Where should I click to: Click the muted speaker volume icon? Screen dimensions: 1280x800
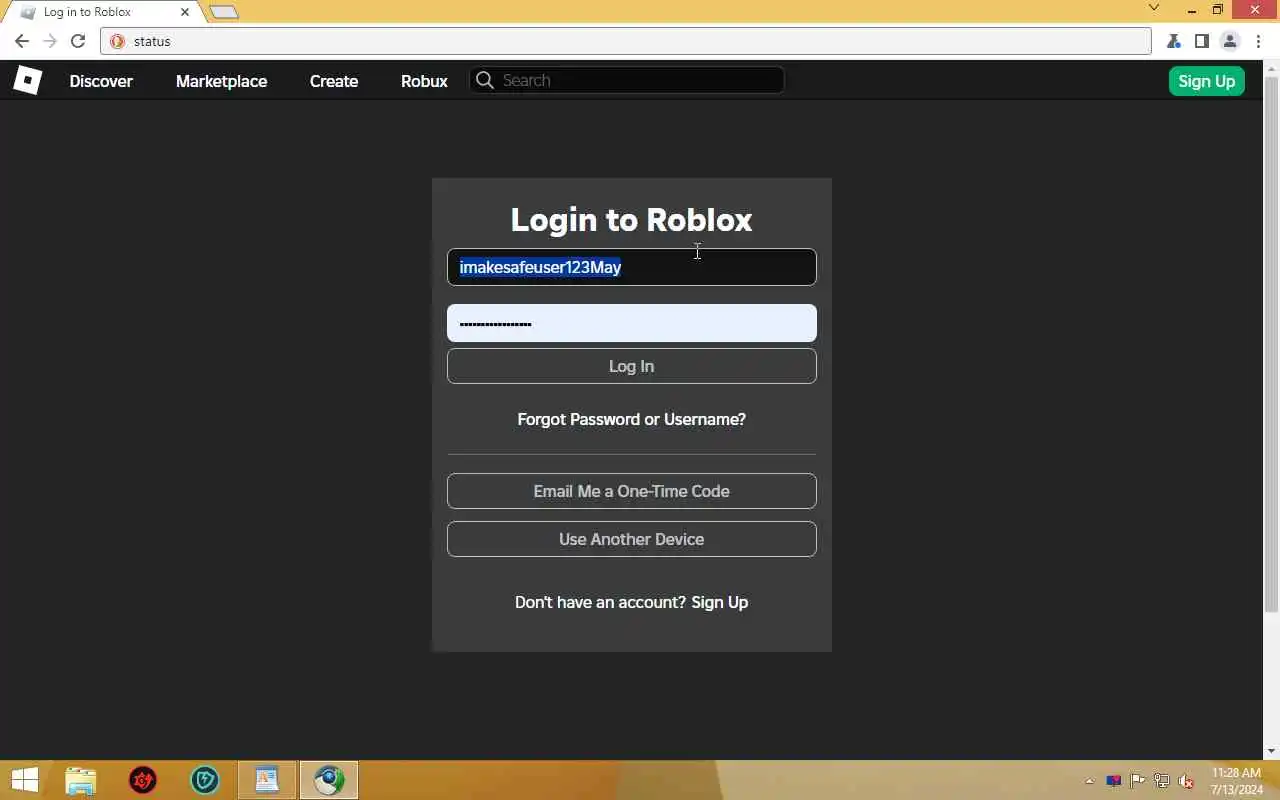click(x=1186, y=781)
